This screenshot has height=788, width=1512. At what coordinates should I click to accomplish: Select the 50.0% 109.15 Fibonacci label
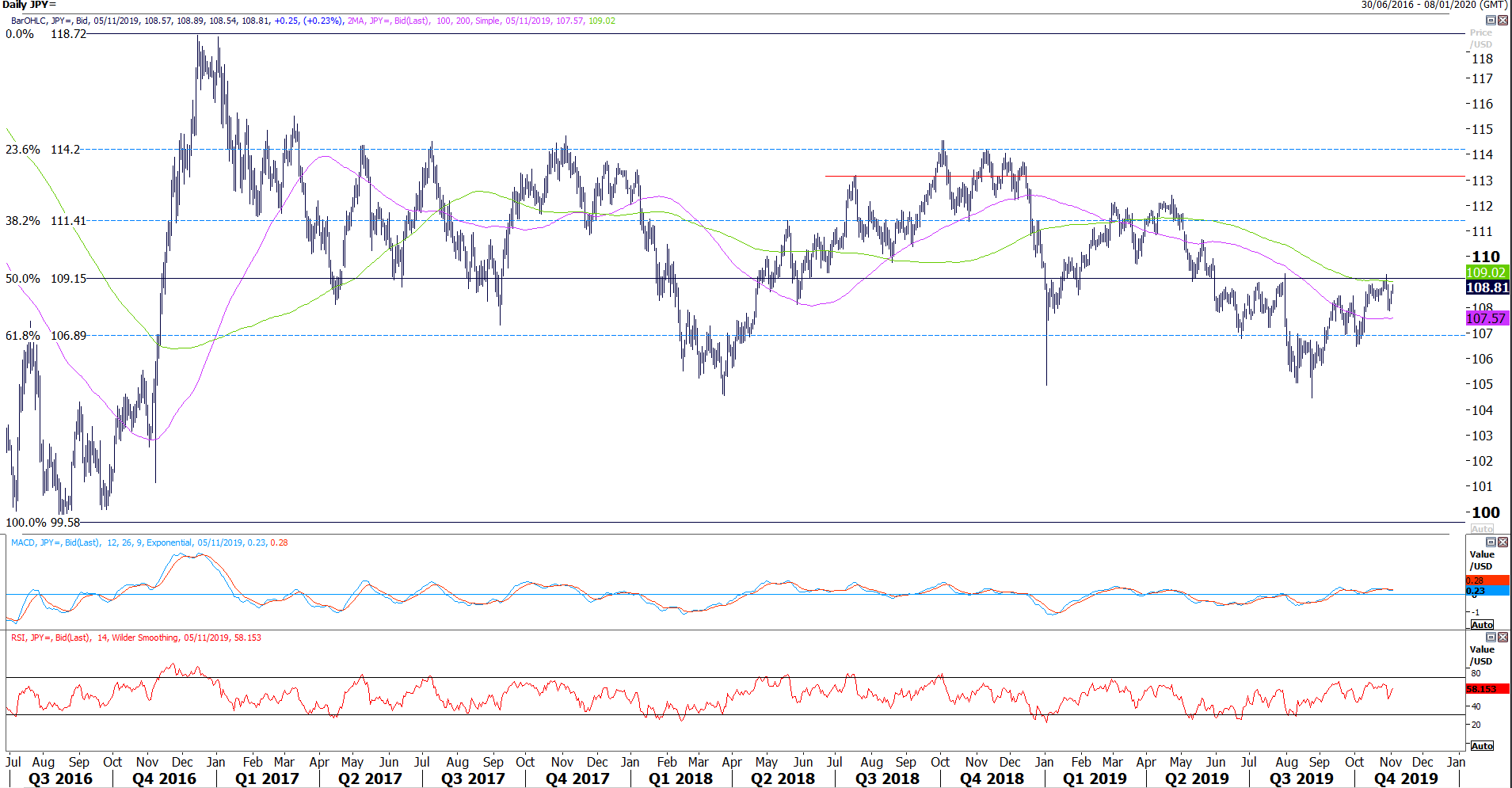pos(46,279)
